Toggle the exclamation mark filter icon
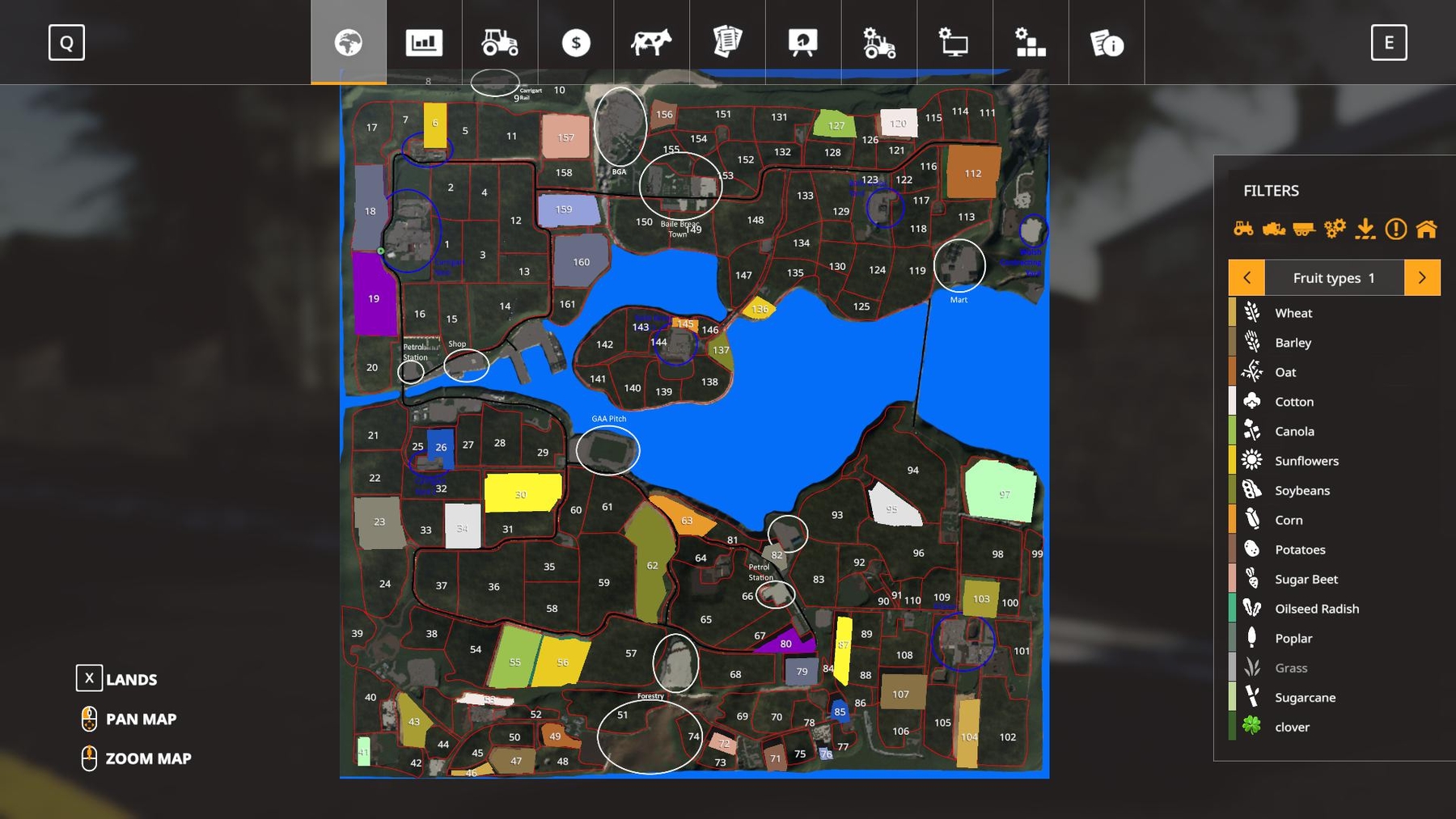The width and height of the screenshot is (1456, 819). pyautogui.click(x=1396, y=230)
